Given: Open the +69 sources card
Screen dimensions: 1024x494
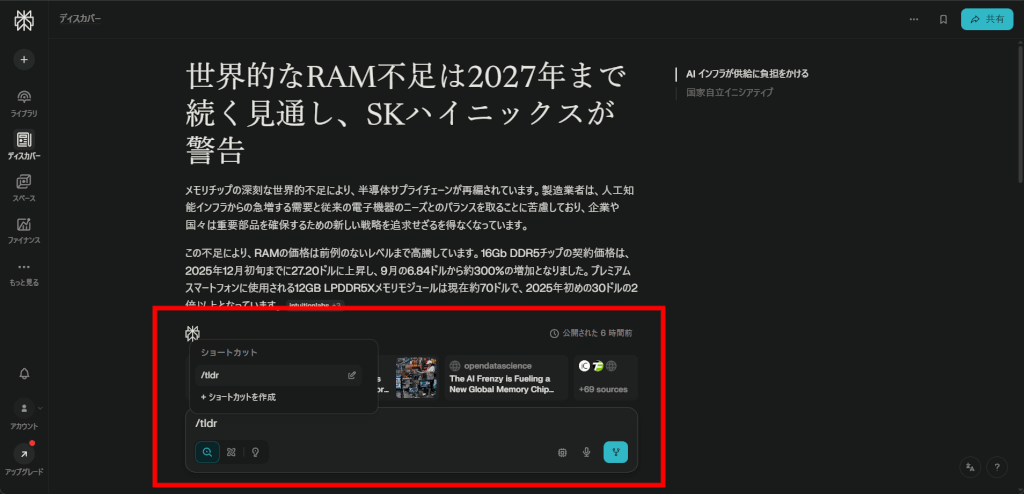Looking at the screenshot, I should [604, 378].
